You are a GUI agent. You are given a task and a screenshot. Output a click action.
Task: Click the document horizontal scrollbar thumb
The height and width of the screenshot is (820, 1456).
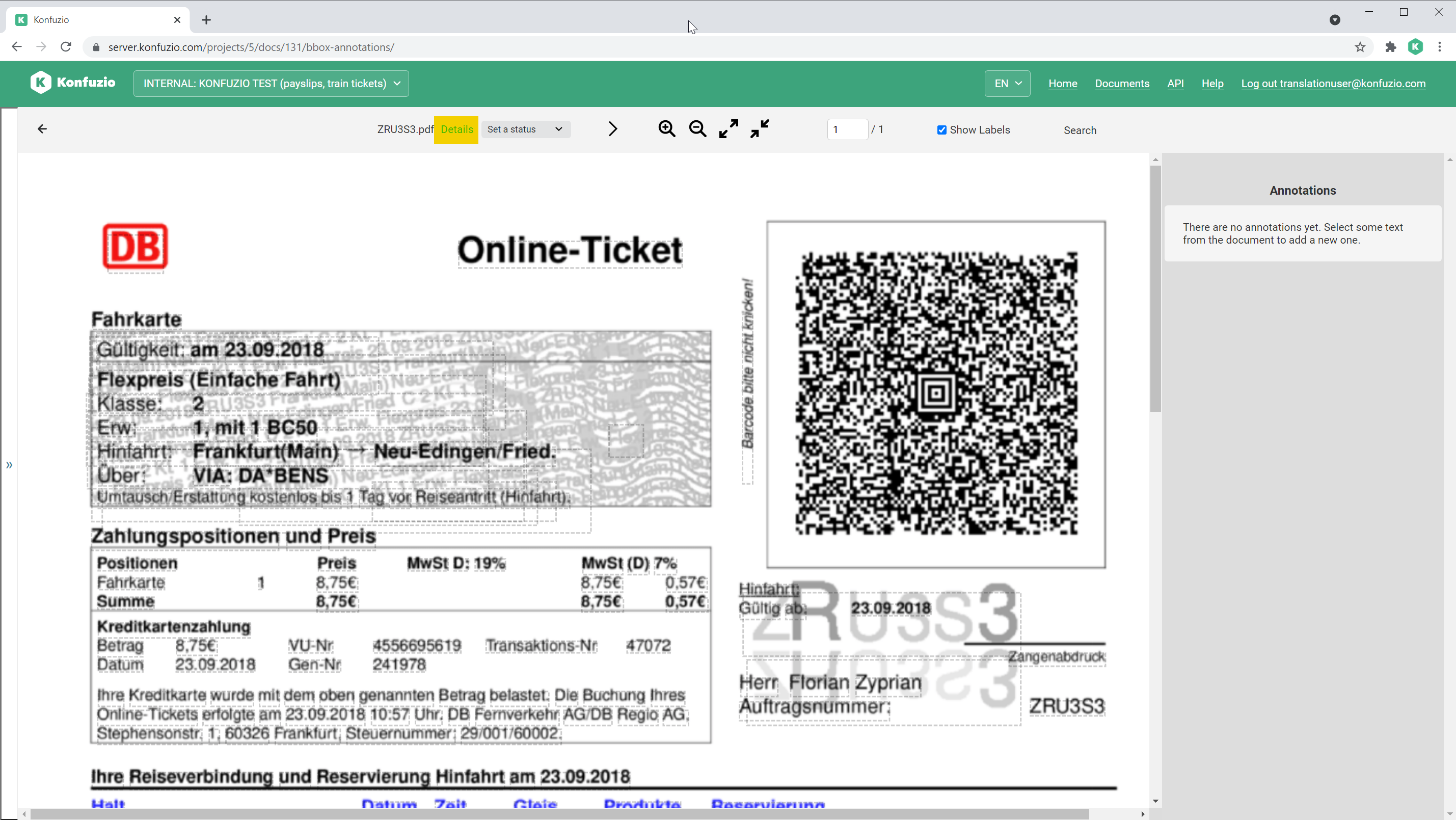[559, 814]
